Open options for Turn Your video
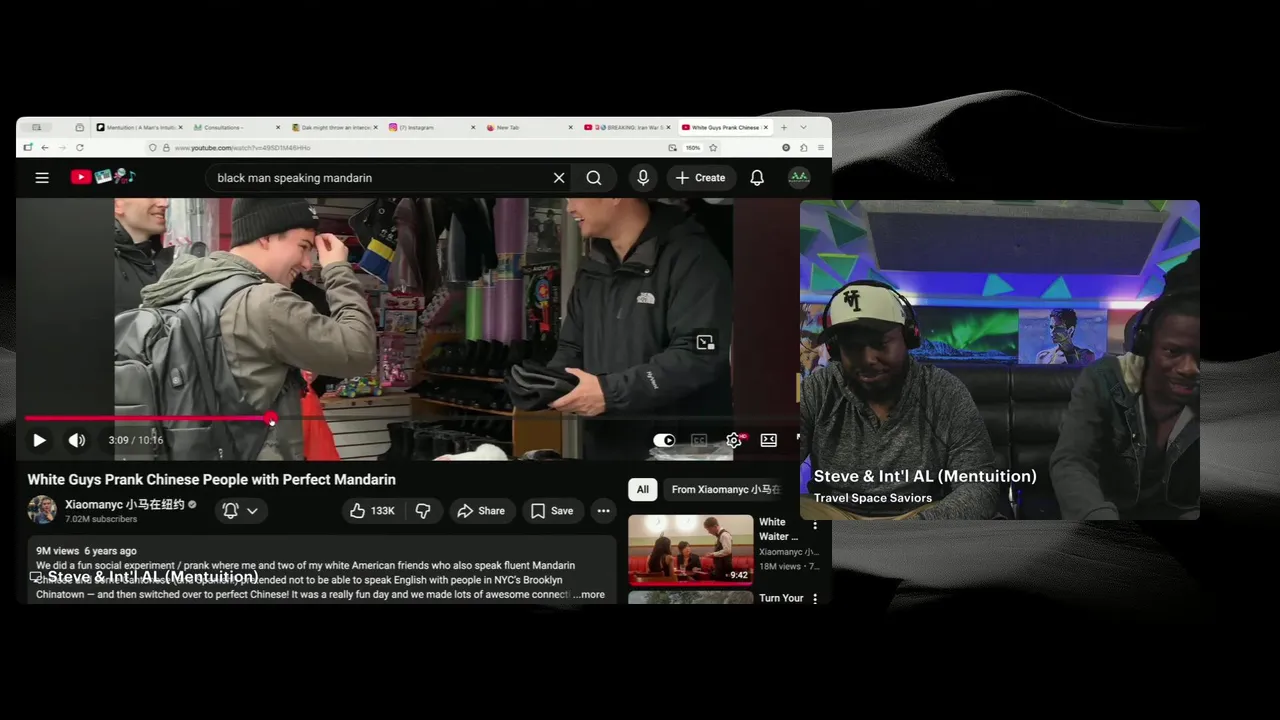The width and height of the screenshot is (1280, 720). [815, 599]
